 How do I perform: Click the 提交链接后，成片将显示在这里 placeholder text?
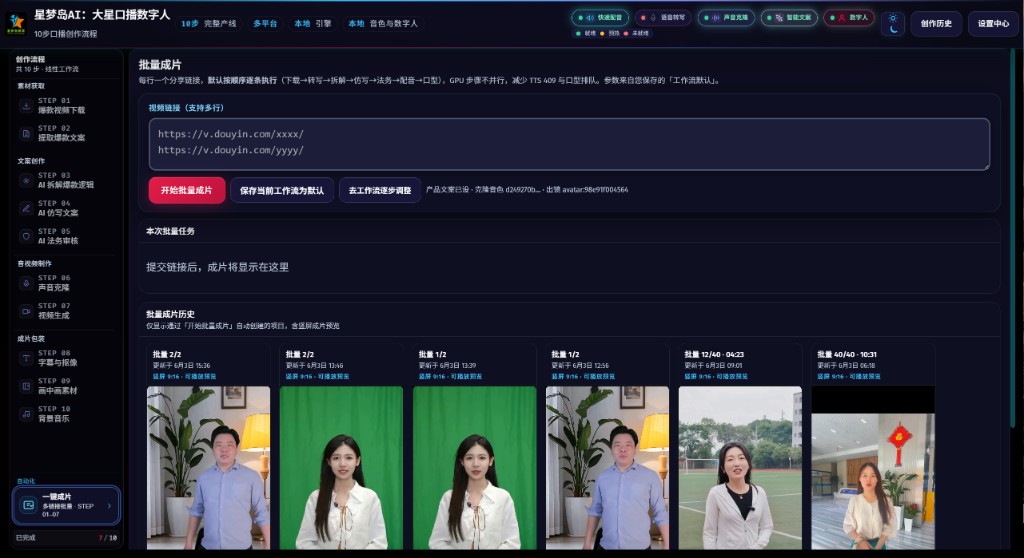tap(217, 267)
